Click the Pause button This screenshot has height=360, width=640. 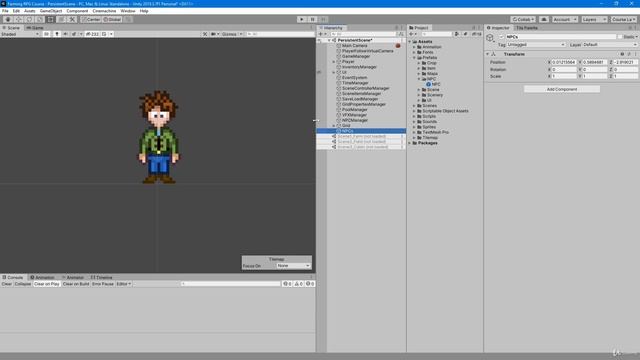pos(312,19)
